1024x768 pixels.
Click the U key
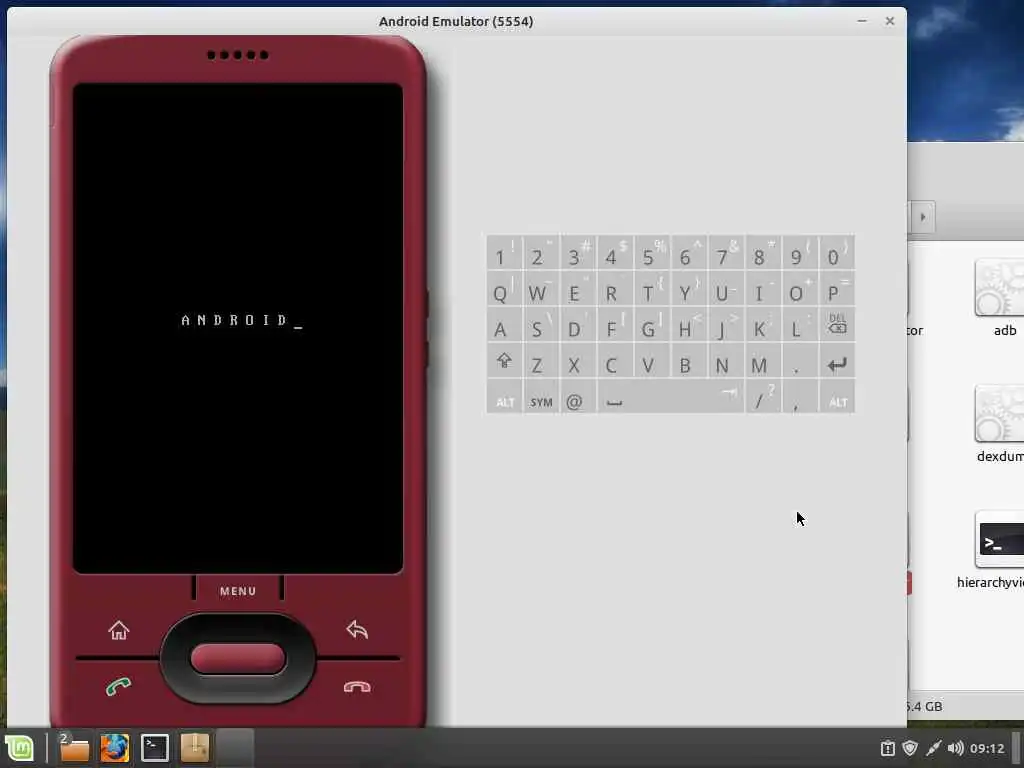click(x=726, y=289)
